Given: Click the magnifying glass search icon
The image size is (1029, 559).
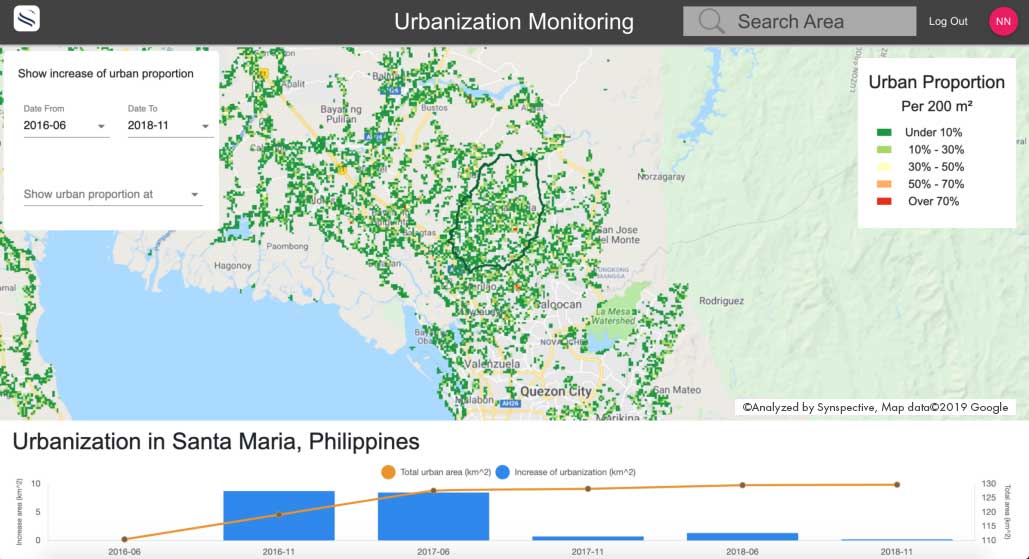Looking at the screenshot, I should point(711,21).
